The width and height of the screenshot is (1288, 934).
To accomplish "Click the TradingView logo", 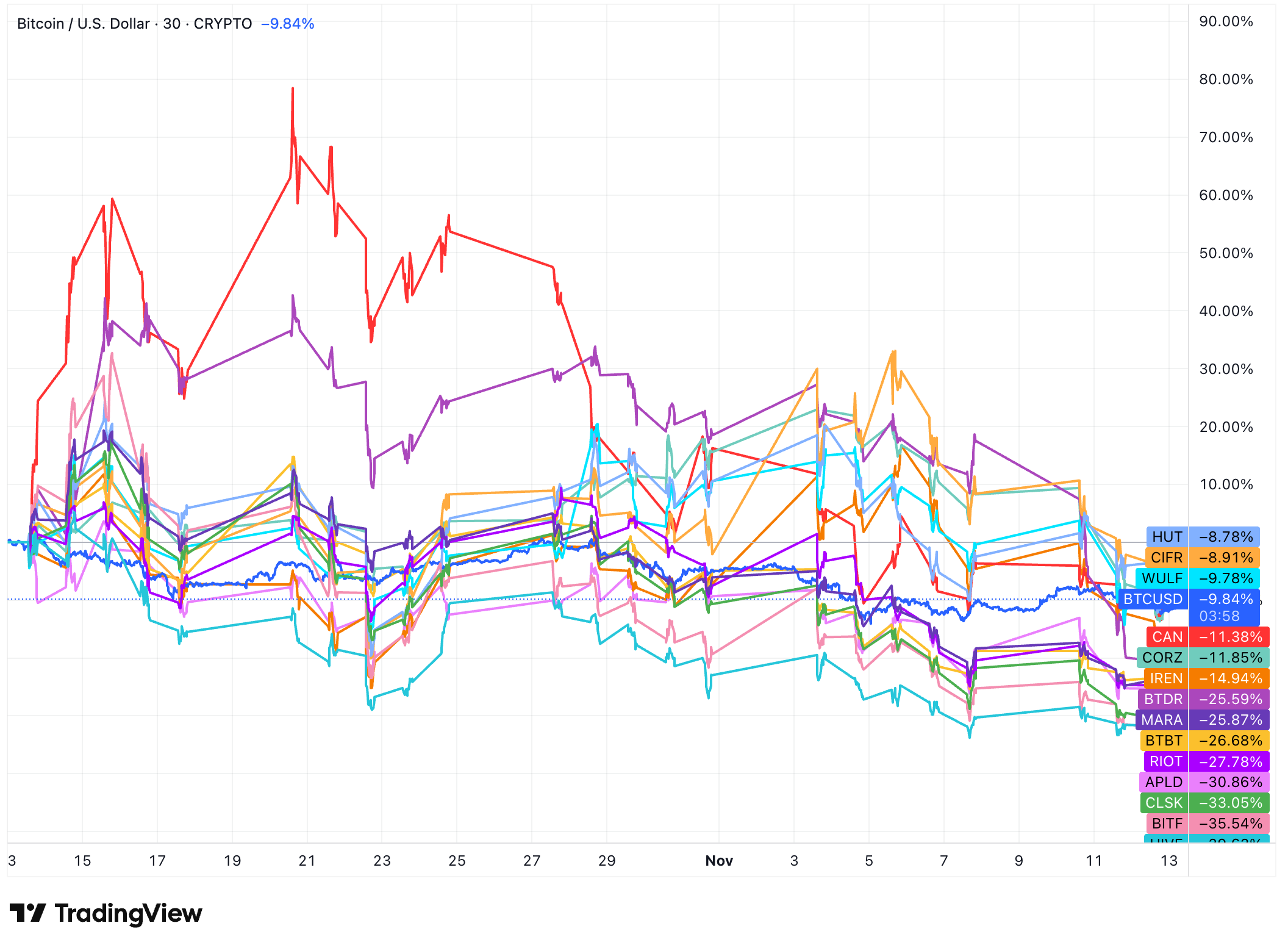I will (x=106, y=913).
